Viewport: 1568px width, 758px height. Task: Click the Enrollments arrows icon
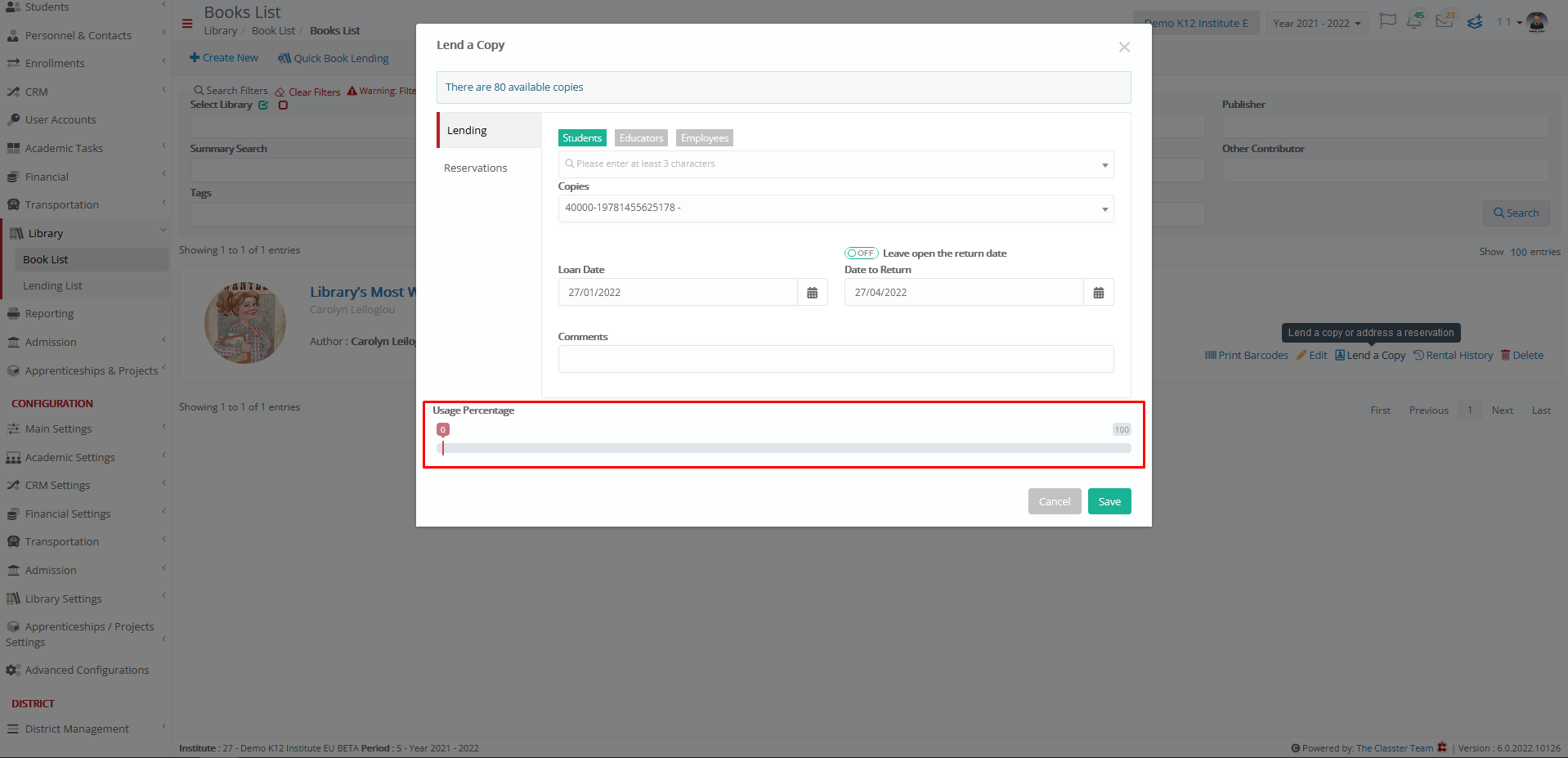(x=13, y=63)
